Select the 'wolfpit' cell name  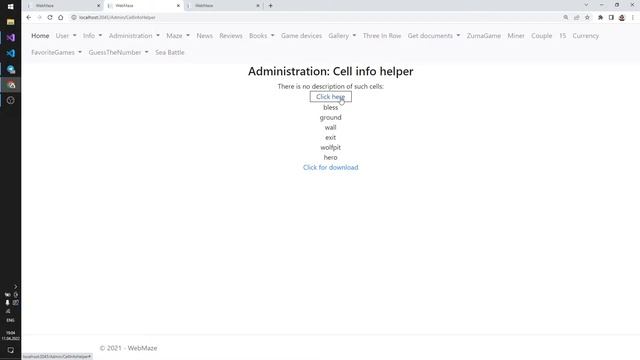[x=331, y=147]
